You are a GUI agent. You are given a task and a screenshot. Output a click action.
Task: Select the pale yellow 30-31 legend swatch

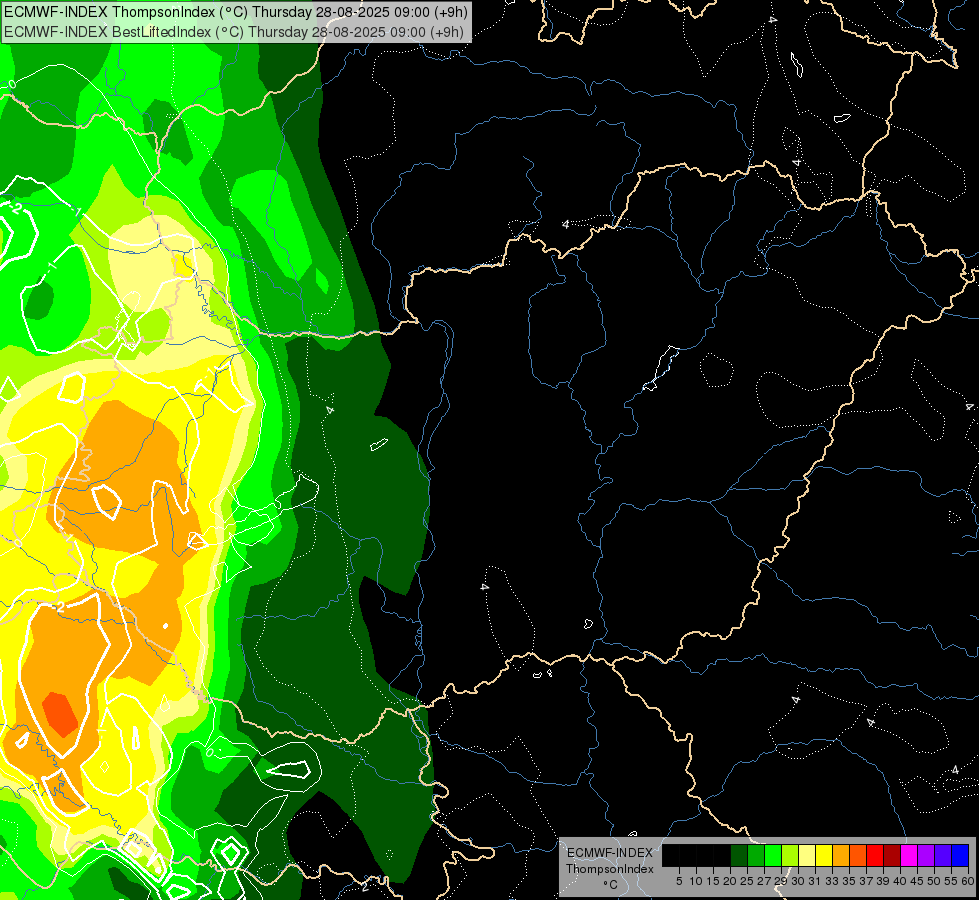807,855
